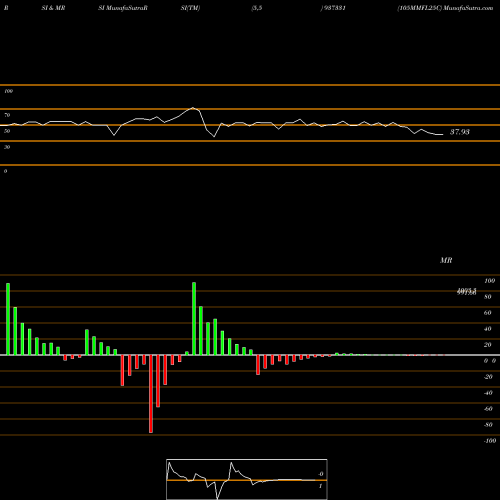Click the first green bar of the histogram
The image size is (500, 500).
[8, 319]
